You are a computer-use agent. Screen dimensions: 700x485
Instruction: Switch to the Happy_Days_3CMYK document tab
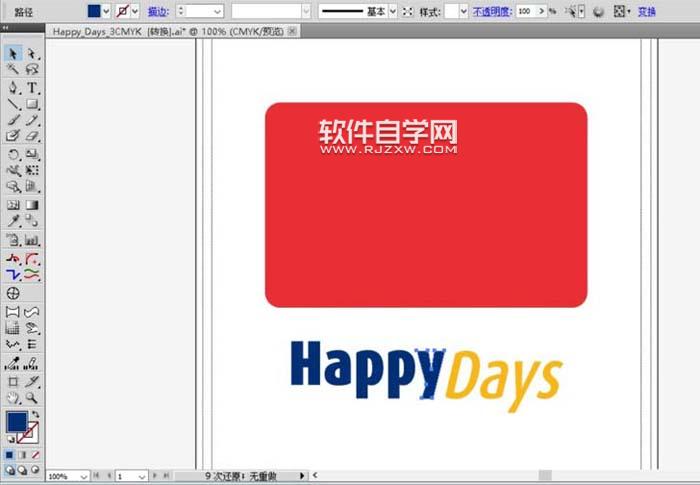point(165,32)
